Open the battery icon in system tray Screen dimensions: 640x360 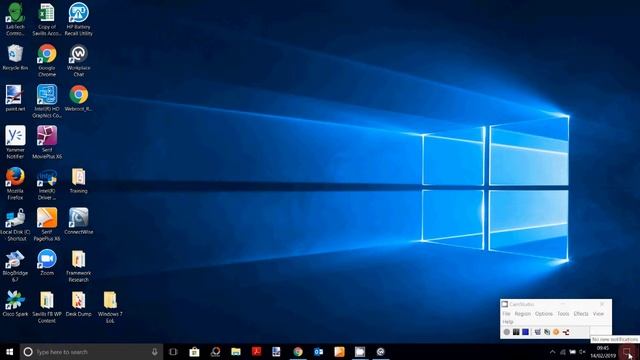point(573,352)
